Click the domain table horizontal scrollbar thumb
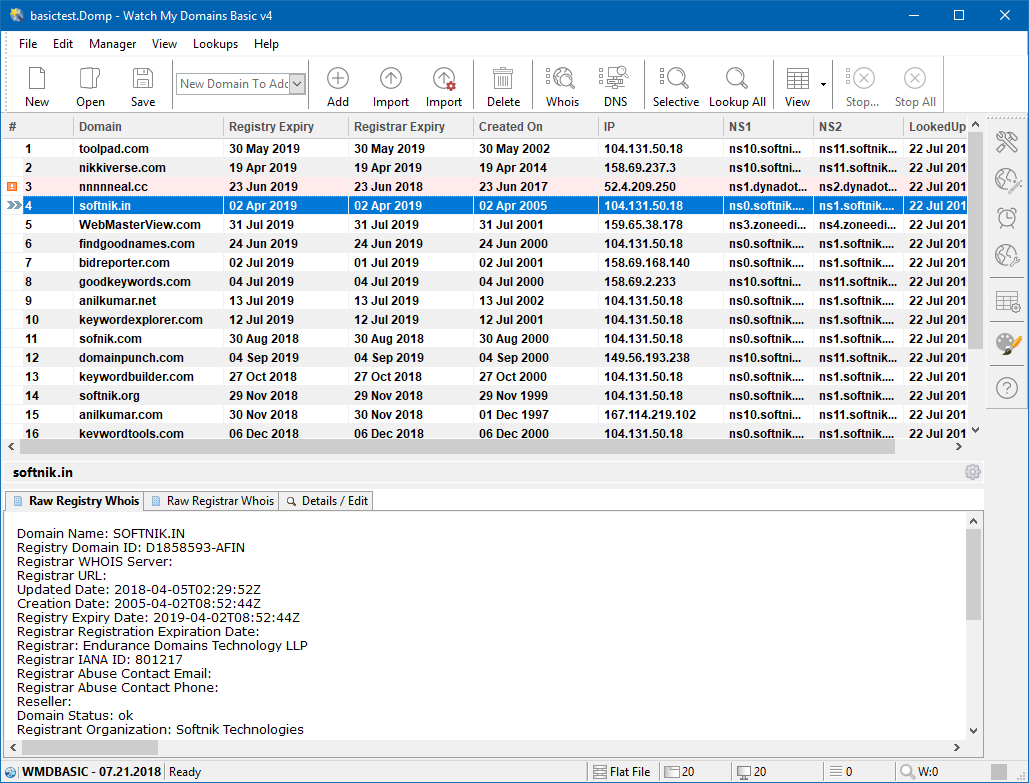 [x=457, y=446]
